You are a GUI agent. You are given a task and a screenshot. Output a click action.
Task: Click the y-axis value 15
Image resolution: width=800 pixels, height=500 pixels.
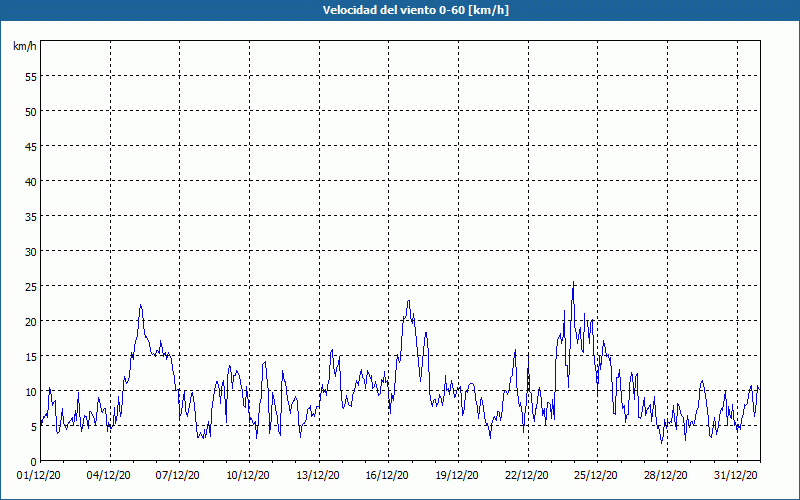click(31, 357)
